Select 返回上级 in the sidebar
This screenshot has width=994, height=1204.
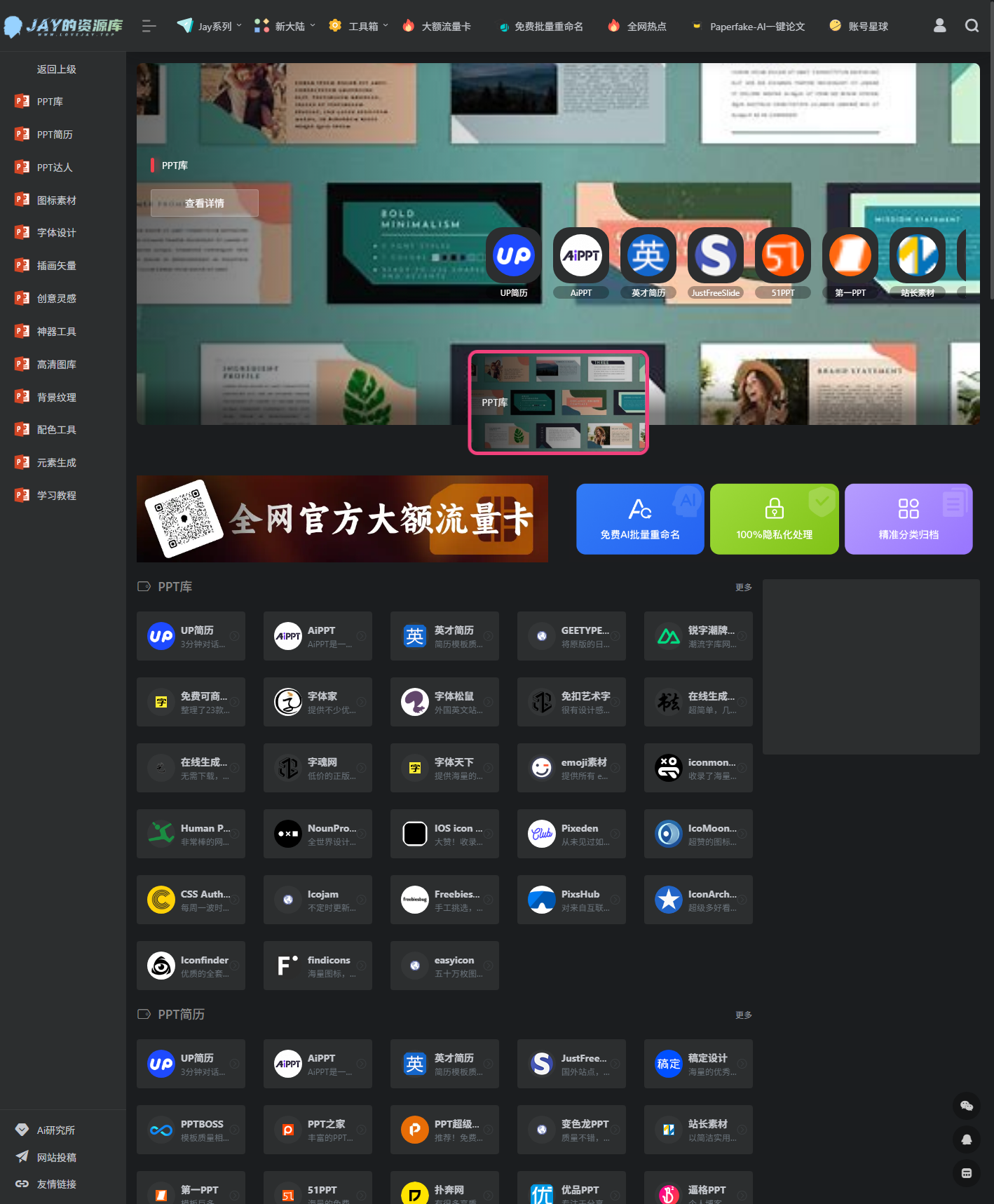pyautogui.click(x=57, y=69)
